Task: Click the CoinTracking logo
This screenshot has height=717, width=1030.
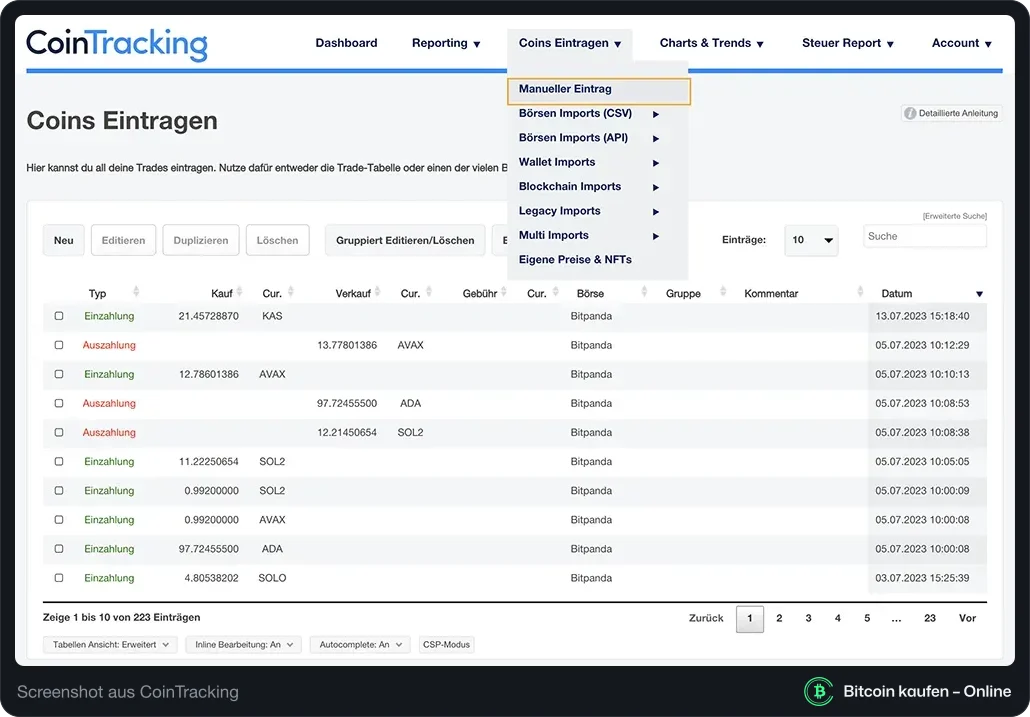Action: coord(117,45)
